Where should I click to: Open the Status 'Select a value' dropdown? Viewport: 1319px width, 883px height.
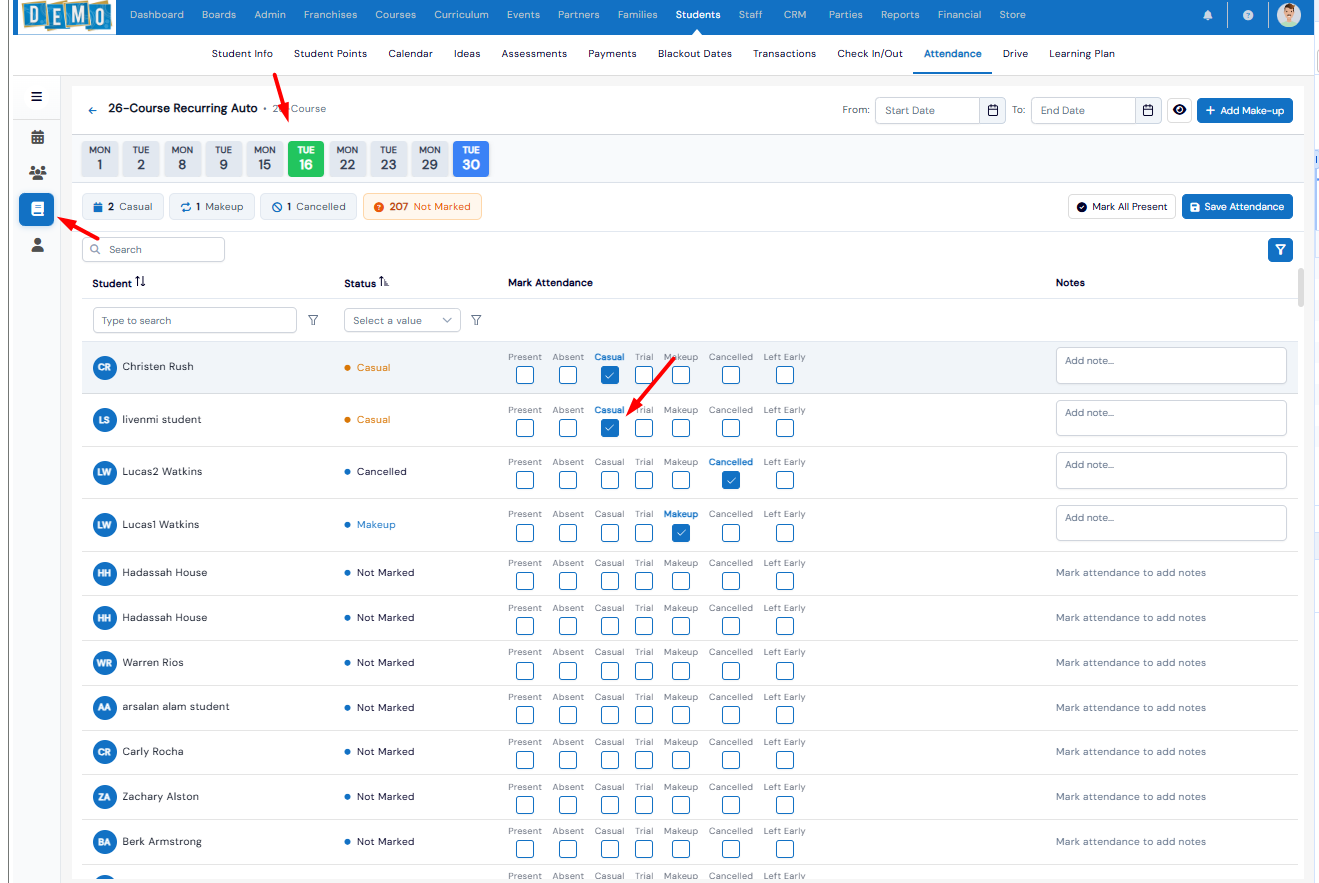(401, 320)
